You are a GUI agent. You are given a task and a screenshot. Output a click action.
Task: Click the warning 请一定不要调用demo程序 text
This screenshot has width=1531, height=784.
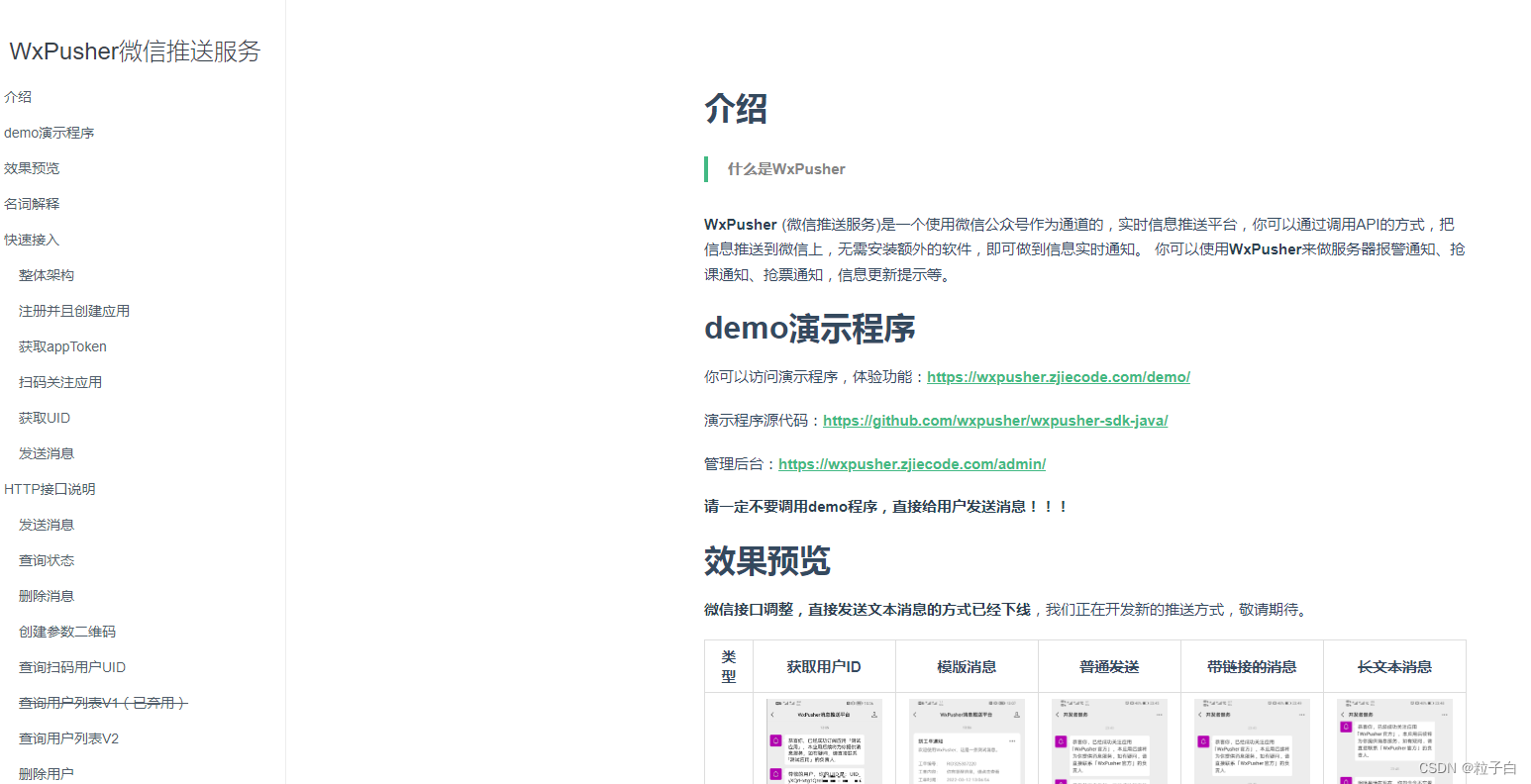click(886, 507)
